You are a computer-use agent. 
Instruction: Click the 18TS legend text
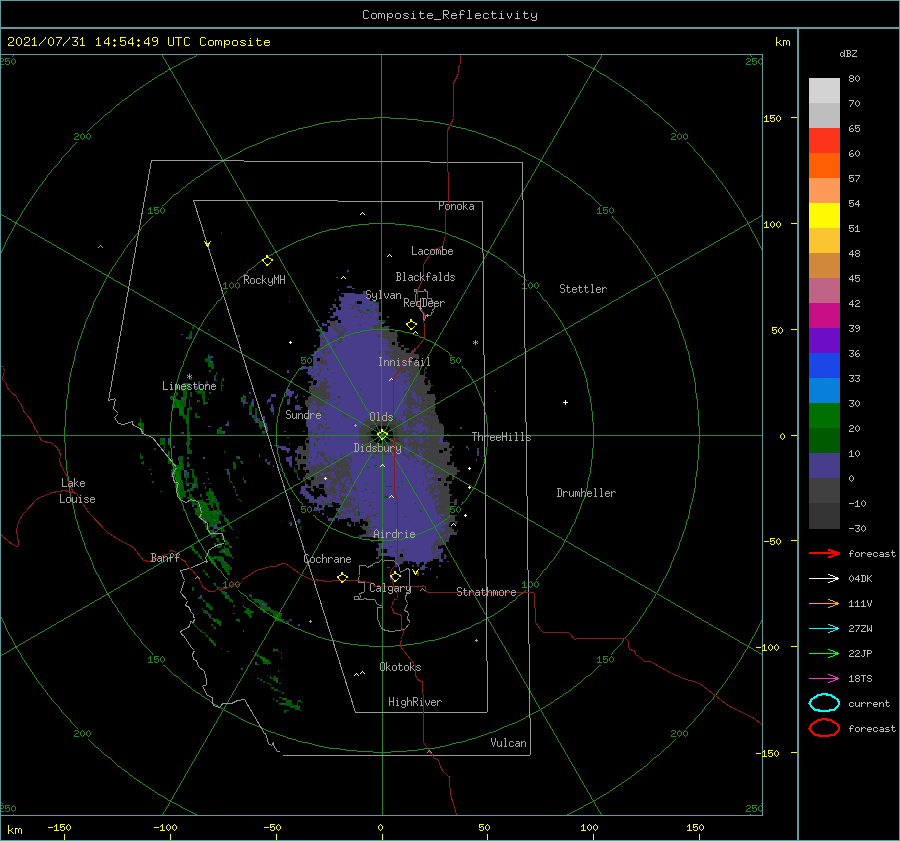pos(860,679)
